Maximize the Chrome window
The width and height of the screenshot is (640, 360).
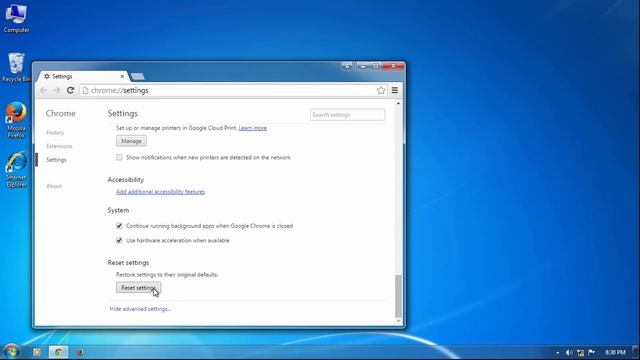[x=376, y=66]
